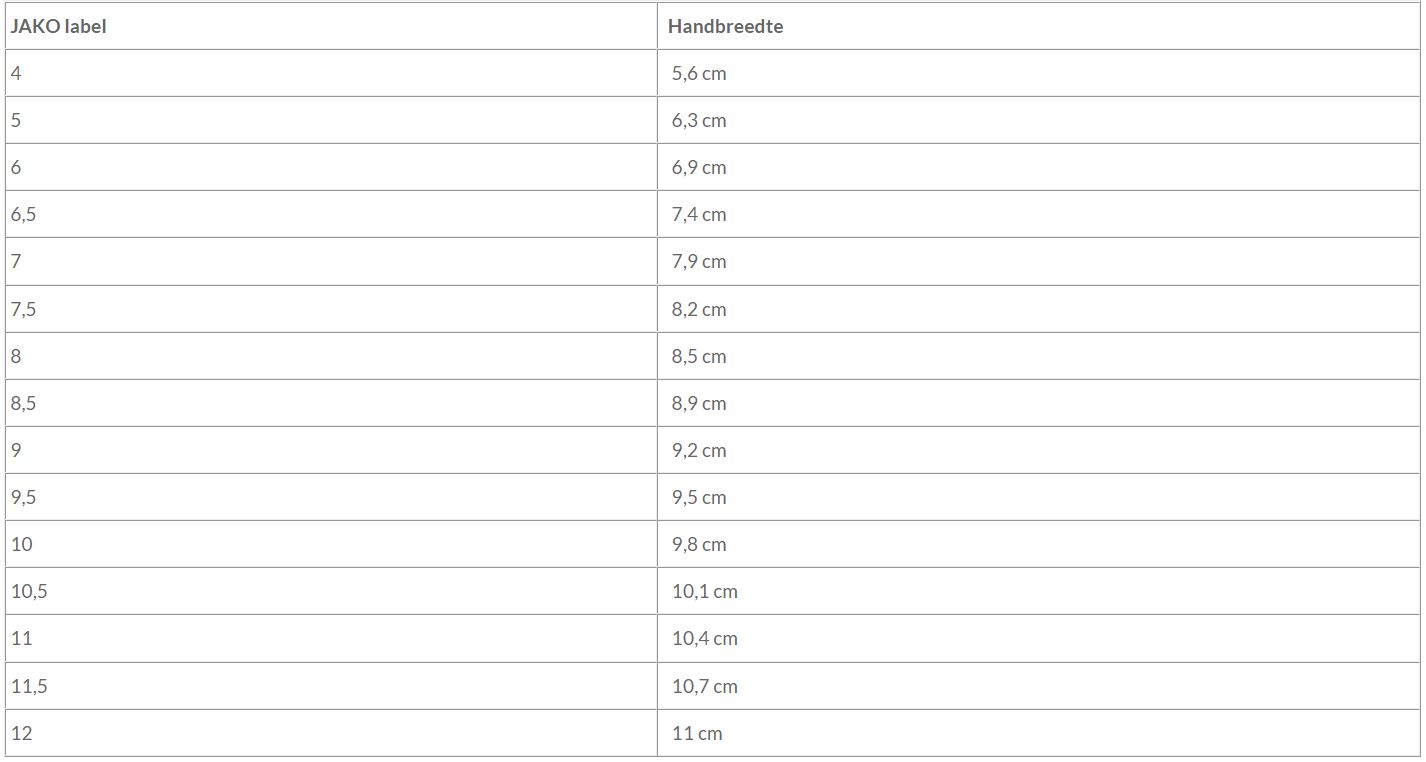The height and width of the screenshot is (762, 1426).
Task: Select the 10,1 cm width cell
Action: 704,591
